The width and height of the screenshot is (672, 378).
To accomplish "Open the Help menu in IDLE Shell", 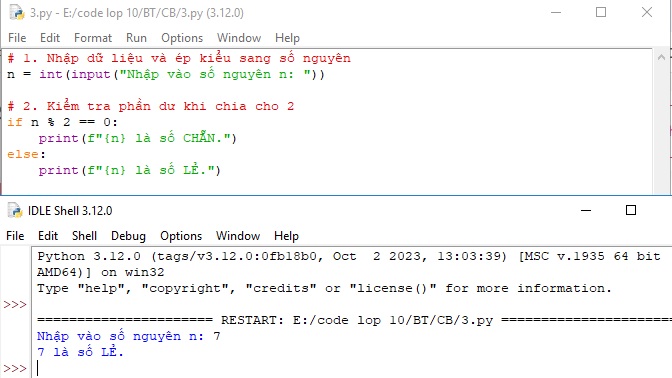I will tap(286, 236).
